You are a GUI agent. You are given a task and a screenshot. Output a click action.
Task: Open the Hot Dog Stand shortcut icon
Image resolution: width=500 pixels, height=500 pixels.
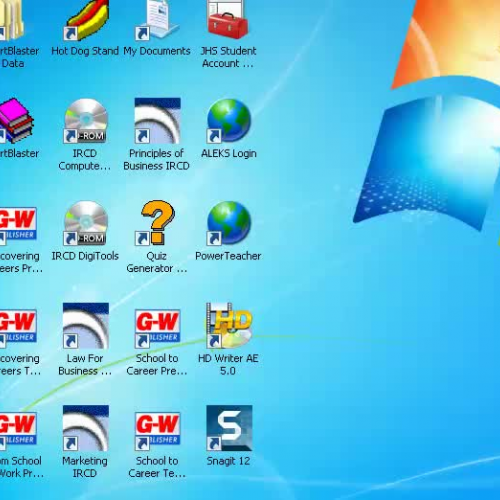tap(86, 20)
